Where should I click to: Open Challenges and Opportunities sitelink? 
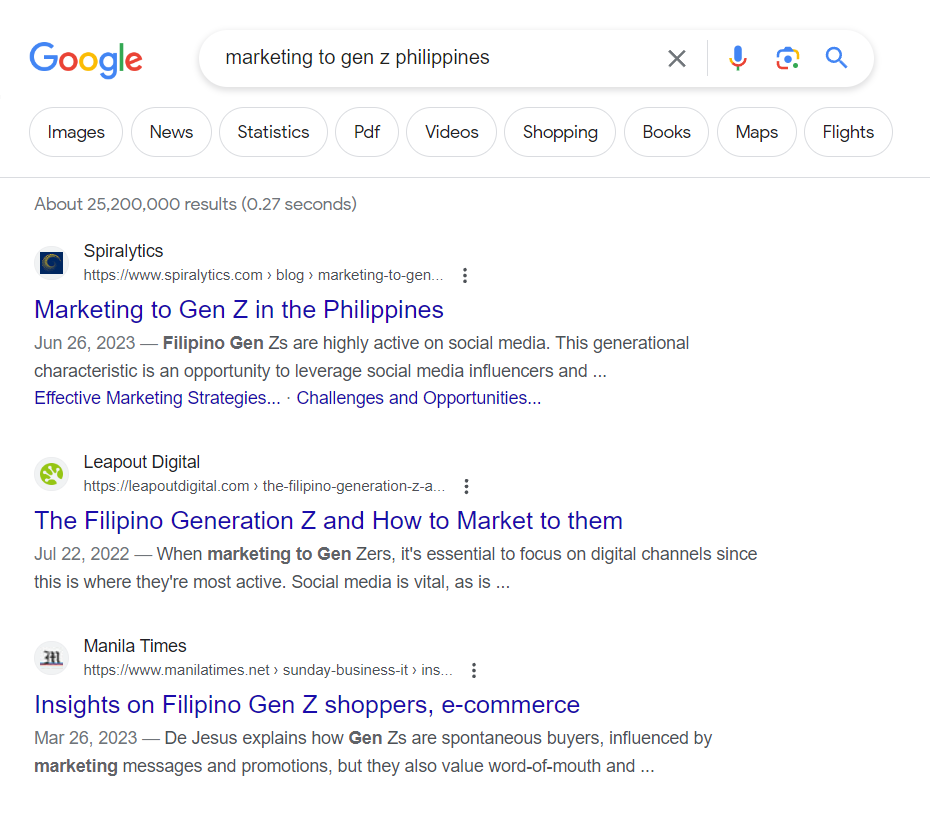[x=419, y=398]
